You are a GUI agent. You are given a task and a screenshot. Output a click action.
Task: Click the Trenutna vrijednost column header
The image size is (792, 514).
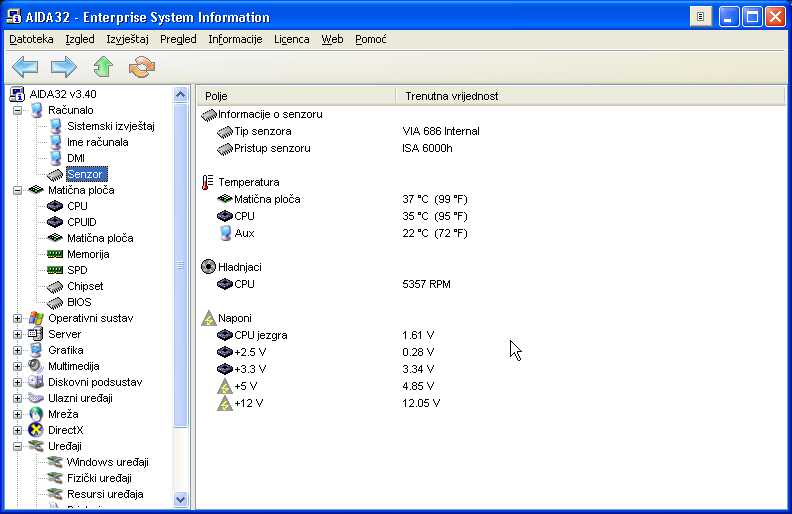(452, 96)
